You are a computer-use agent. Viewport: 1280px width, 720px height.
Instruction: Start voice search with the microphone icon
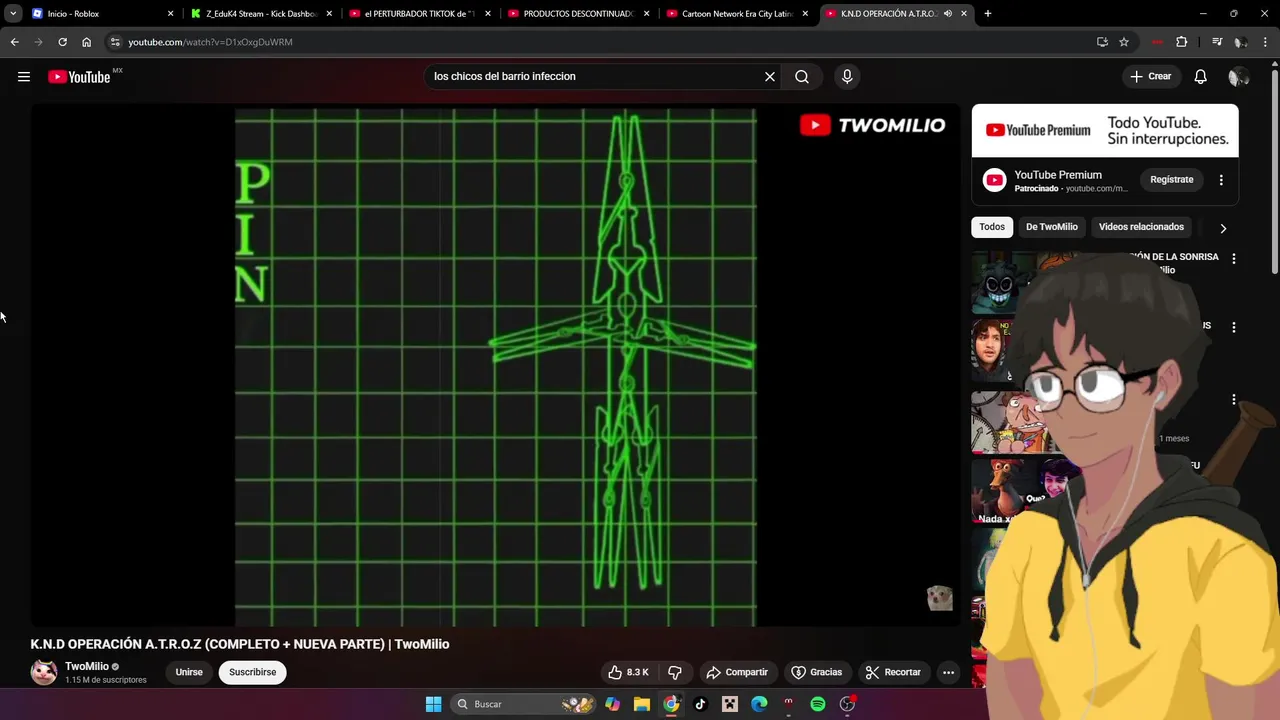[x=847, y=77]
